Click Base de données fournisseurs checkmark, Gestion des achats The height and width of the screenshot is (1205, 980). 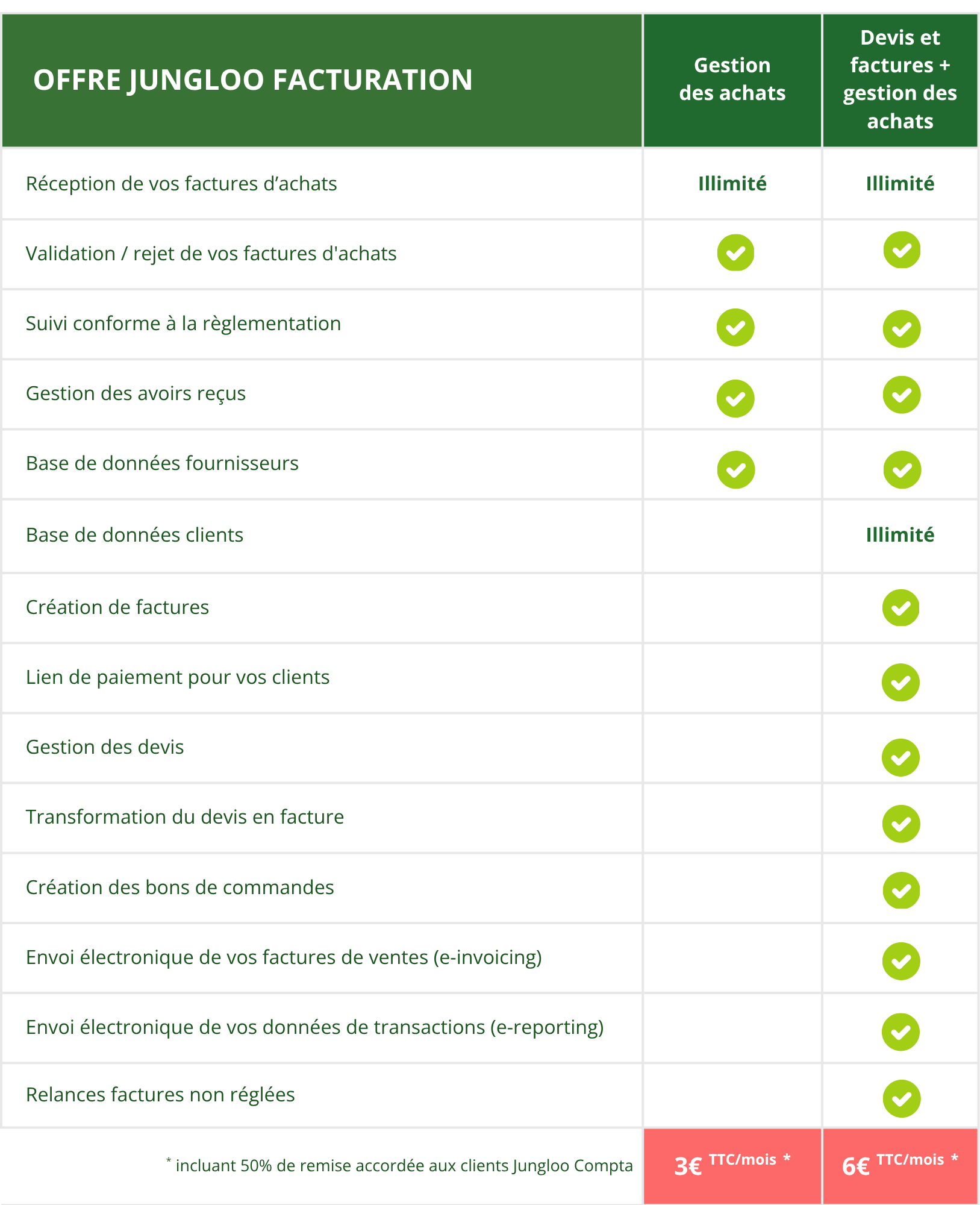[x=736, y=469]
